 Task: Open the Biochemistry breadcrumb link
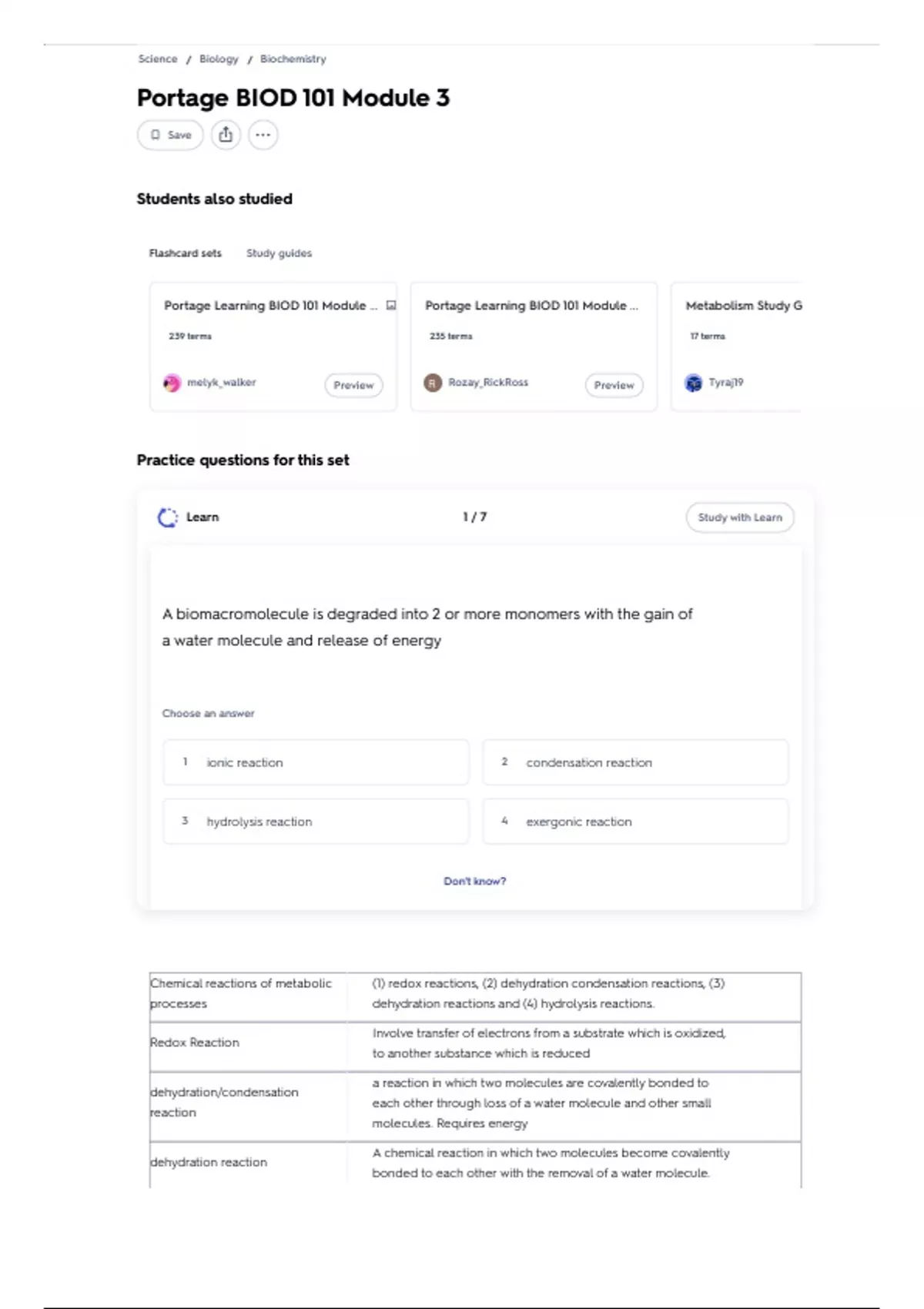pyautogui.click(x=293, y=59)
